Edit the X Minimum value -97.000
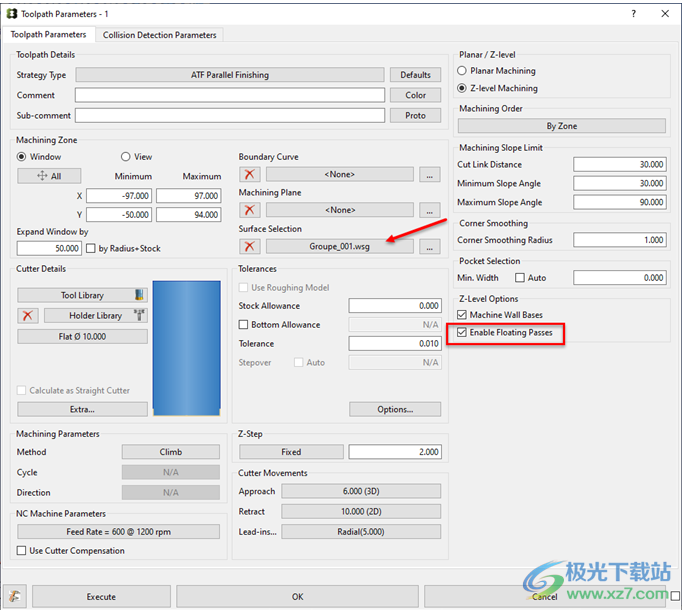The width and height of the screenshot is (682, 610). click(x=119, y=196)
